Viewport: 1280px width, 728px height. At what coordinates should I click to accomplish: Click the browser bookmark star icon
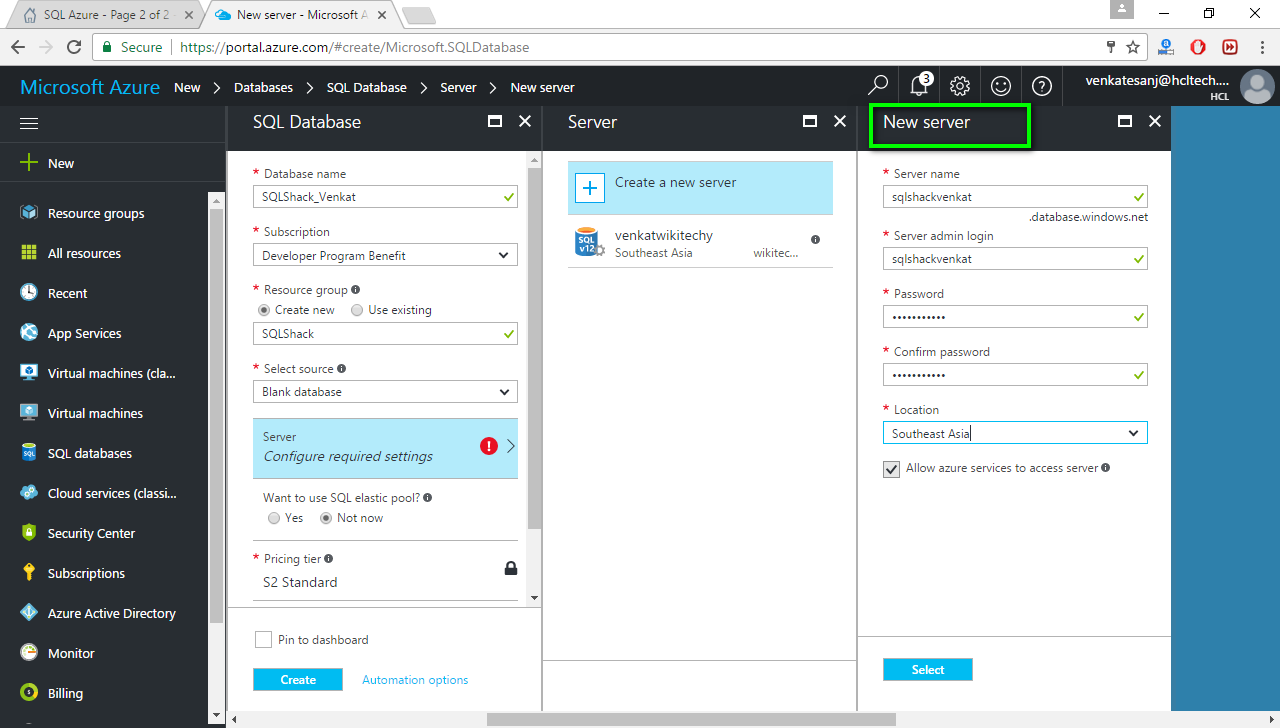[1133, 47]
